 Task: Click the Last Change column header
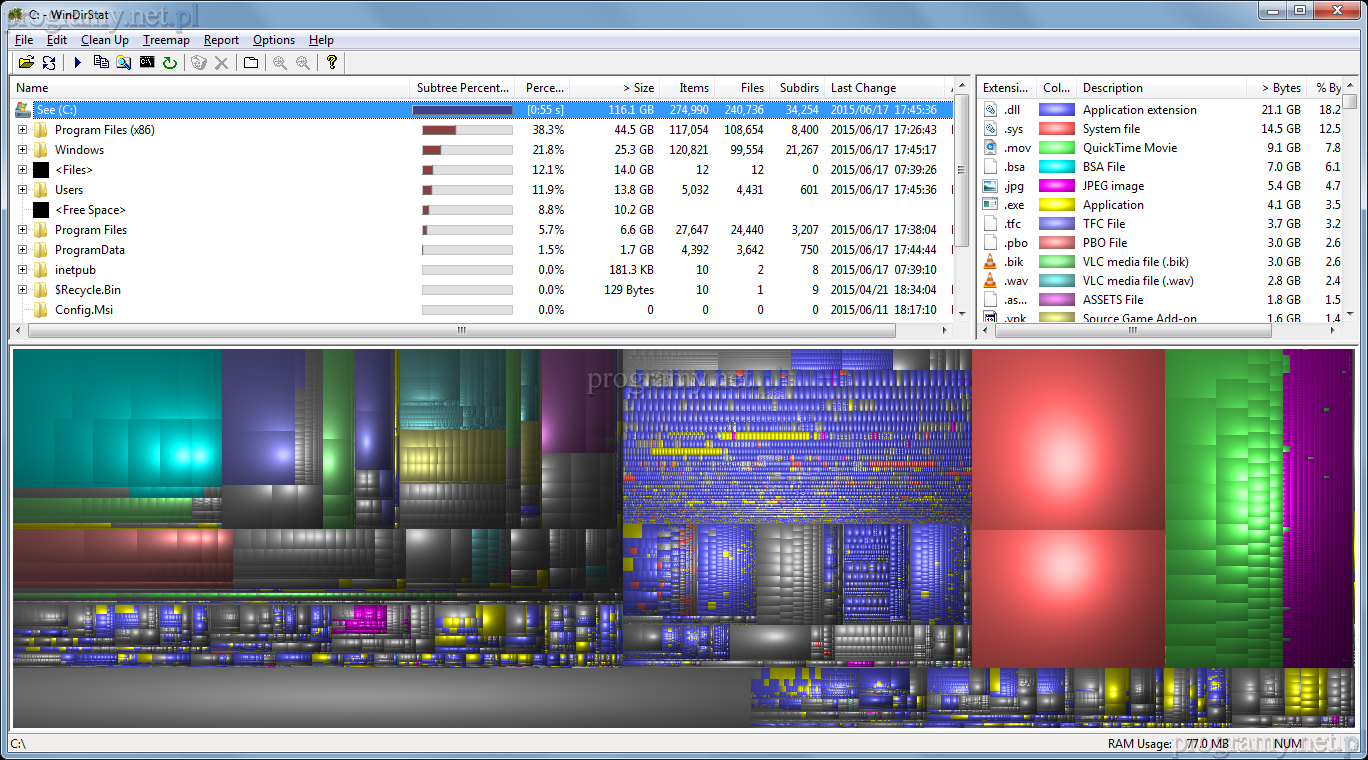coord(863,88)
